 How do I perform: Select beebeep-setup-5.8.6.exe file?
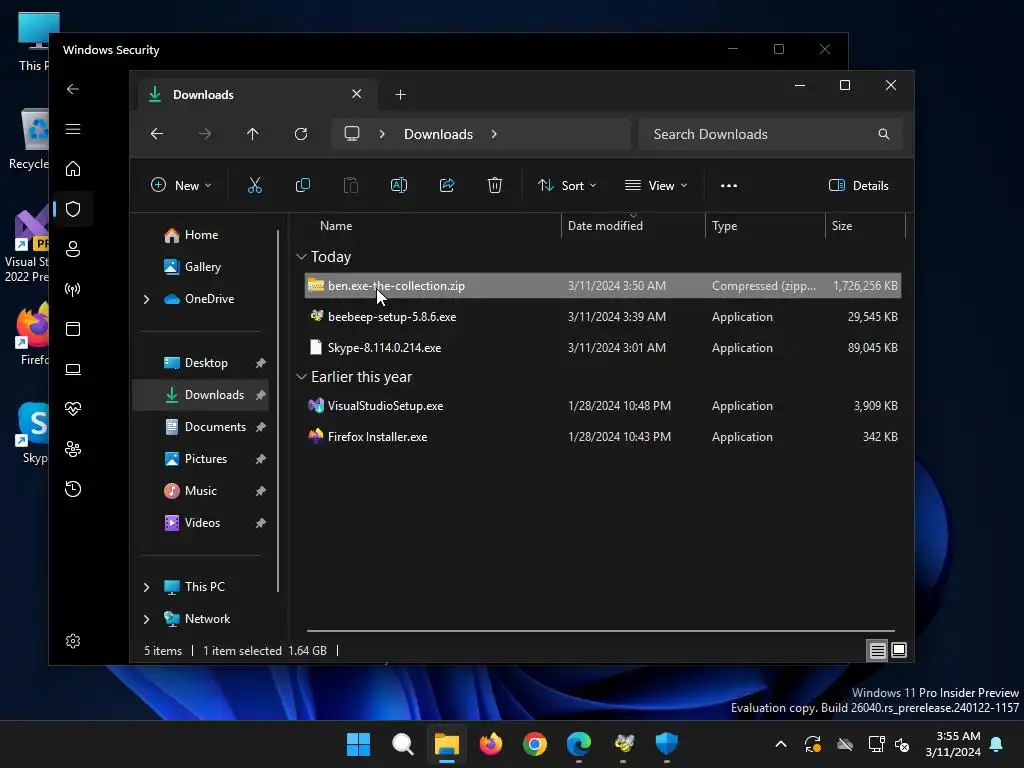[x=602, y=317]
